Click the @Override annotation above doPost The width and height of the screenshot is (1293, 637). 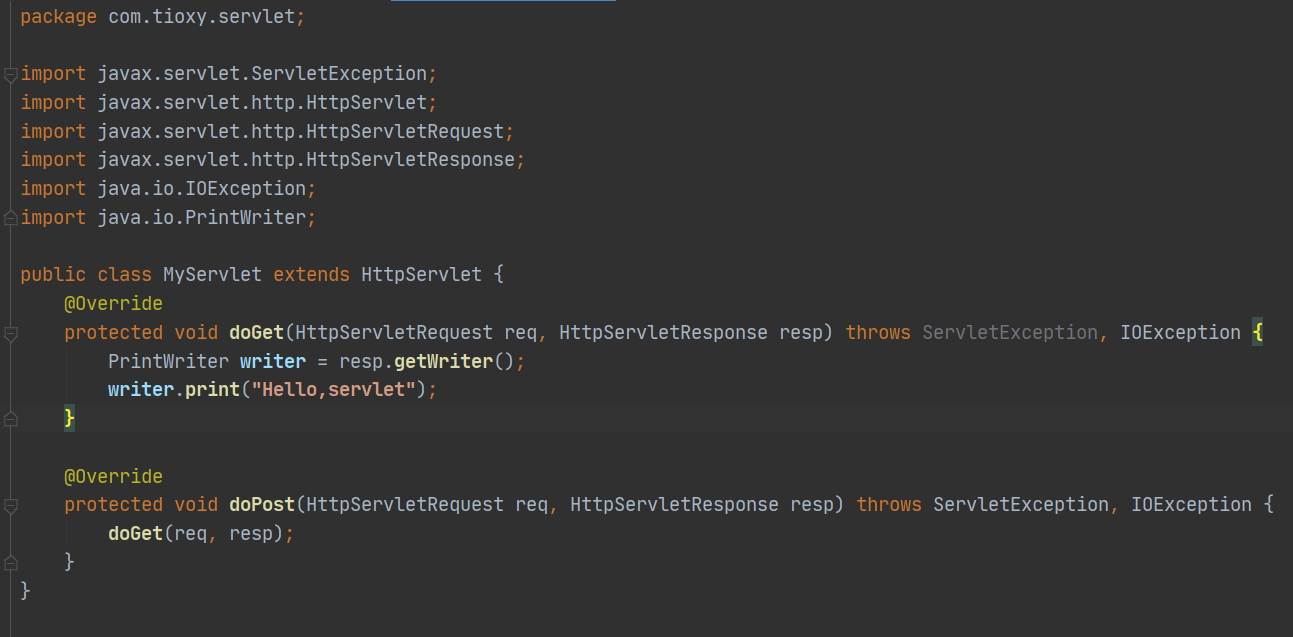(113, 476)
